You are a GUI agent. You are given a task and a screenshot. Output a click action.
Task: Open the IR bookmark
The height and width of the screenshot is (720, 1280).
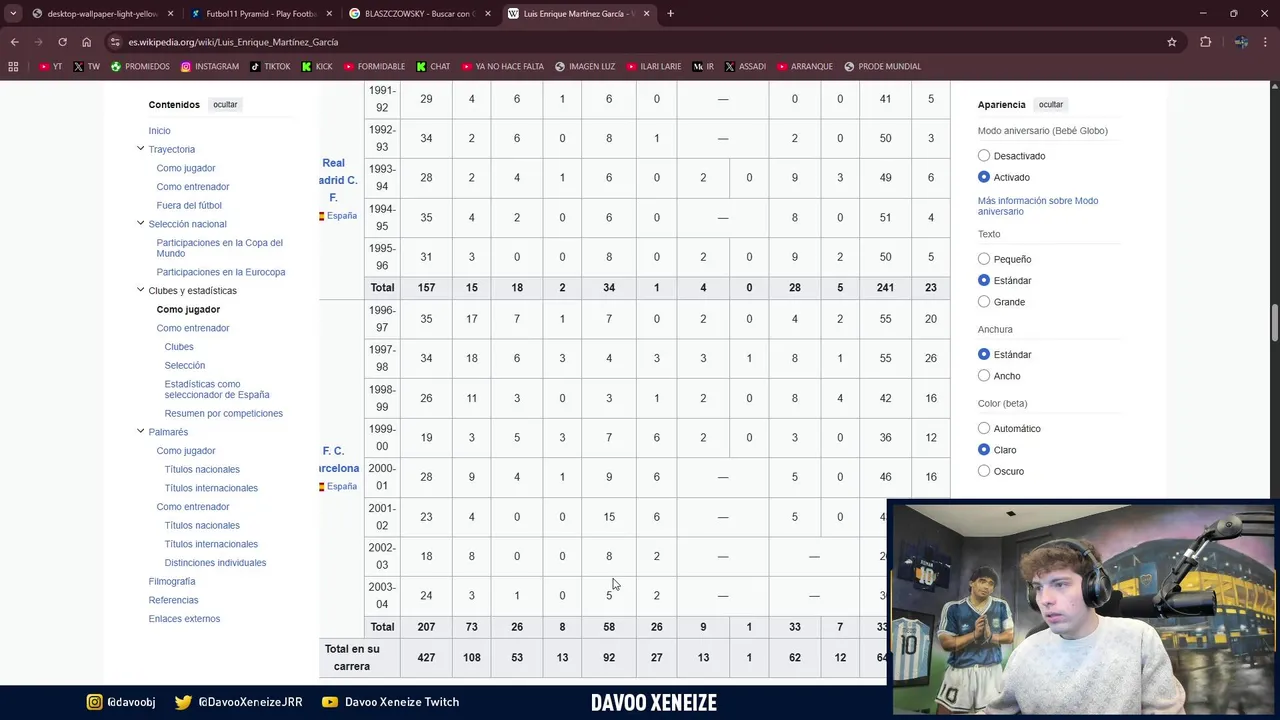pyautogui.click(x=703, y=67)
